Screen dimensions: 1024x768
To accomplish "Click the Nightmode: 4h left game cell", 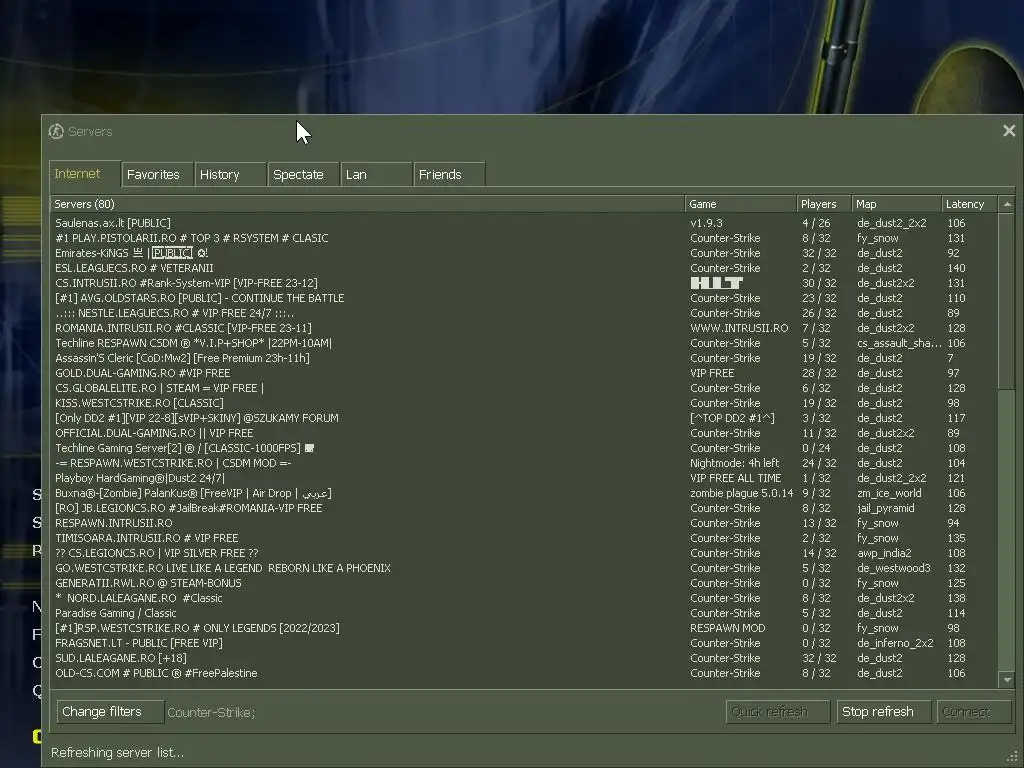I will [734, 463].
